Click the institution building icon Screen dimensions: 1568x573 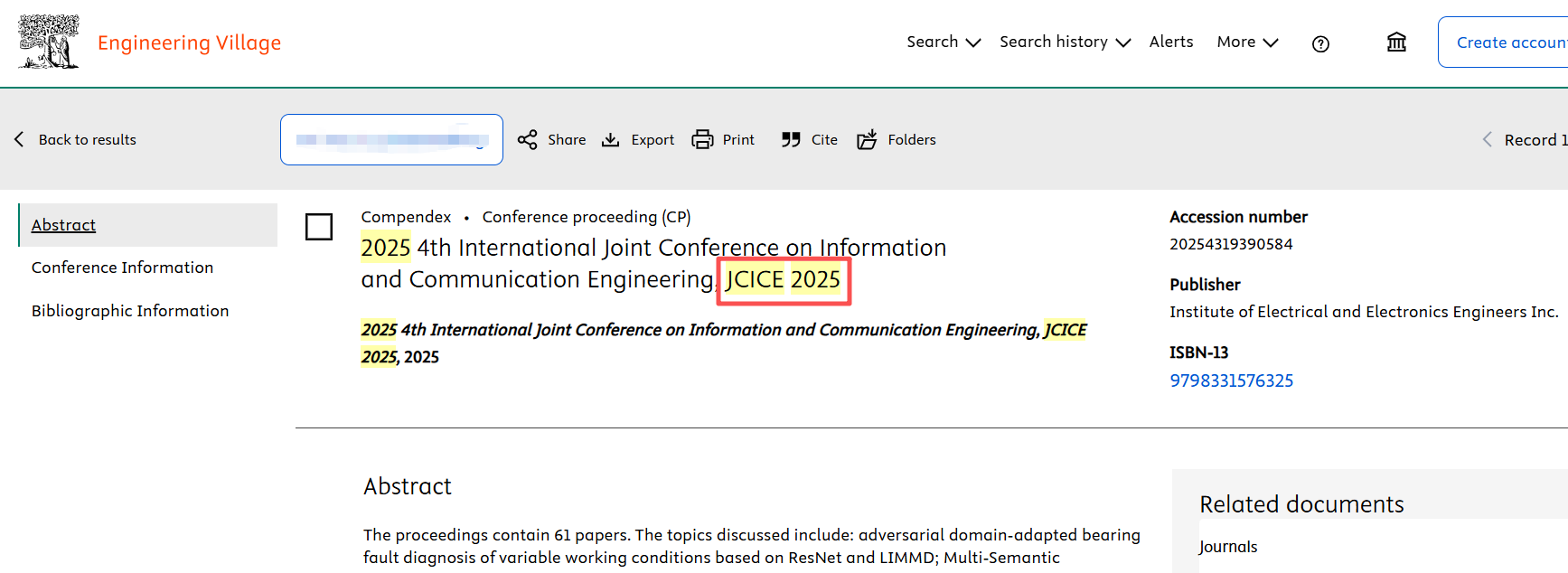click(x=1396, y=42)
